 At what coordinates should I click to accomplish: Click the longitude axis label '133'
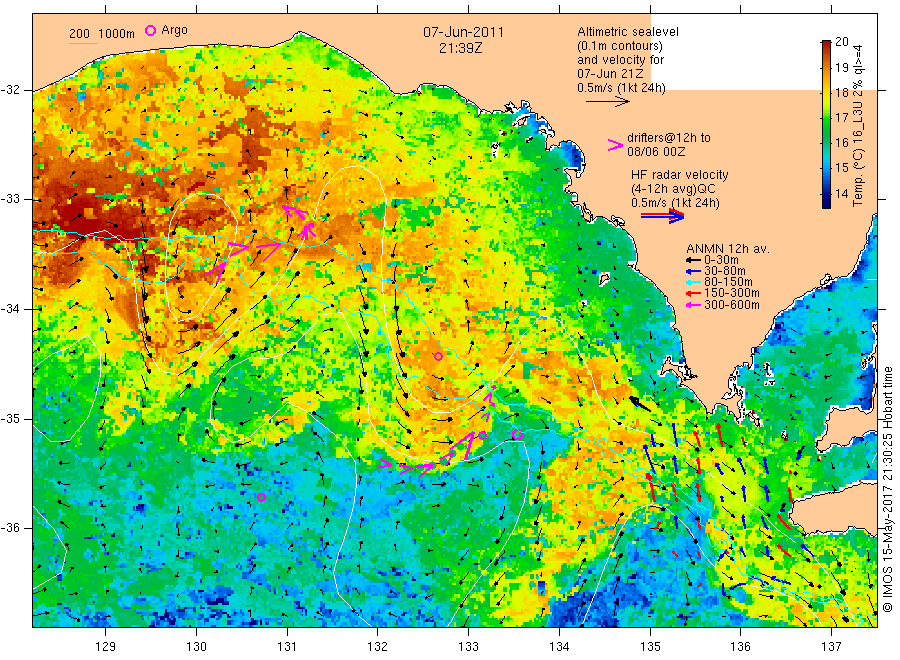coord(468,647)
